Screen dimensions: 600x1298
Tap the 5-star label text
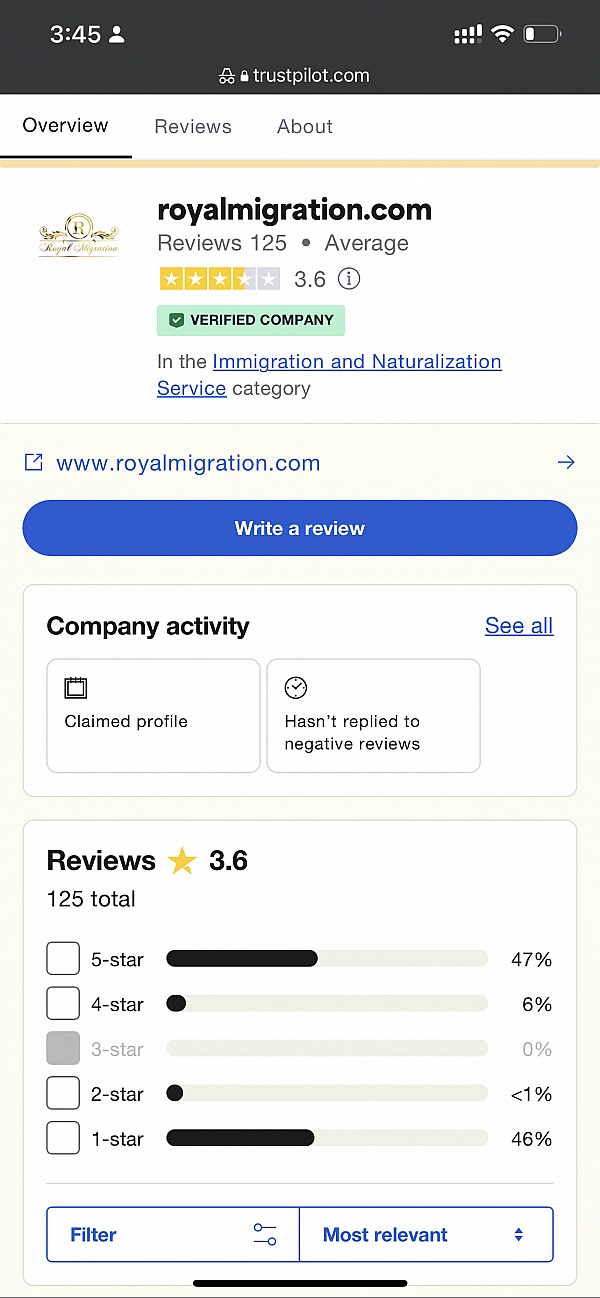pyautogui.click(x=117, y=960)
